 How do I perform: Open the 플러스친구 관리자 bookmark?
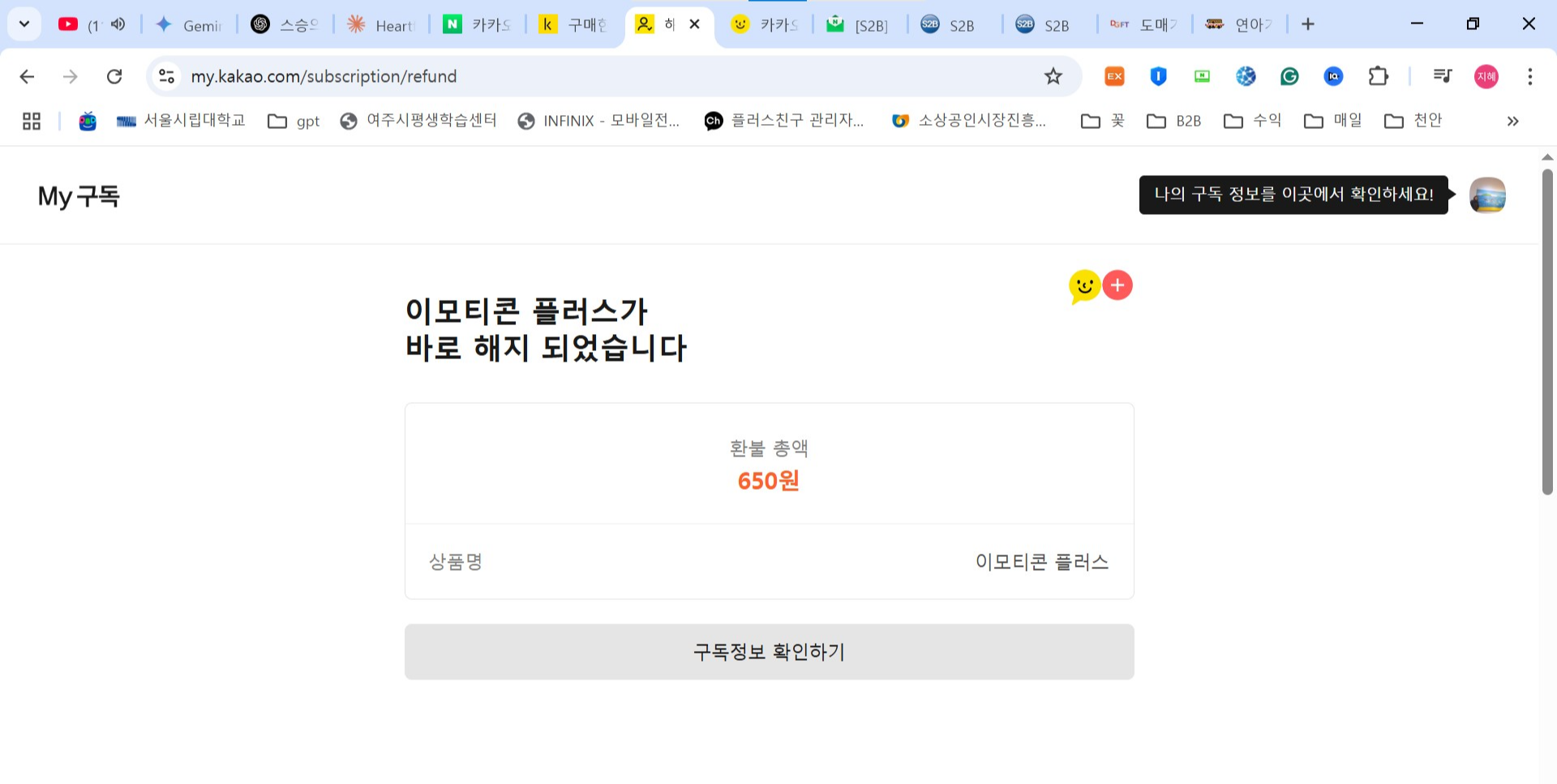[784, 121]
